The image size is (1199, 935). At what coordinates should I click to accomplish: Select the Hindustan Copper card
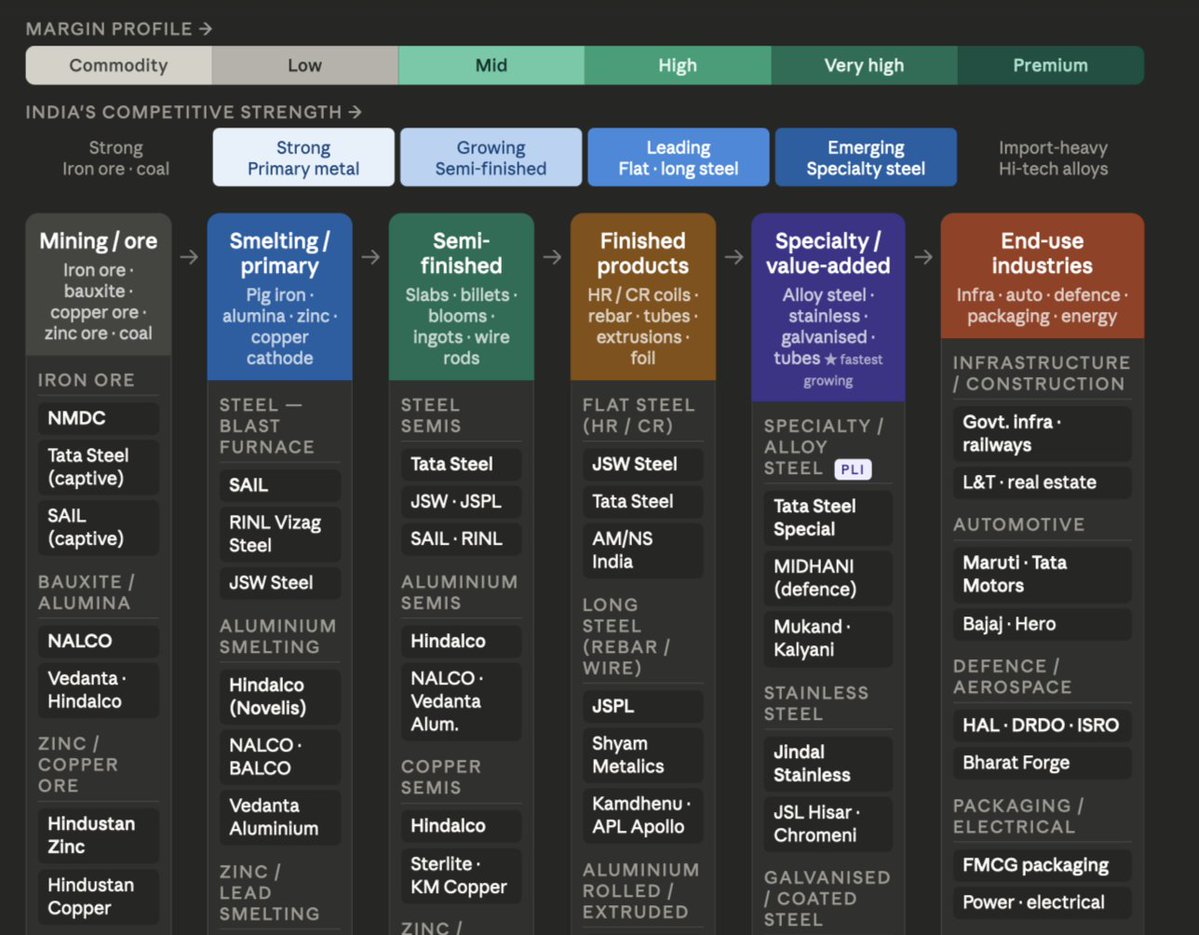click(x=99, y=897)
